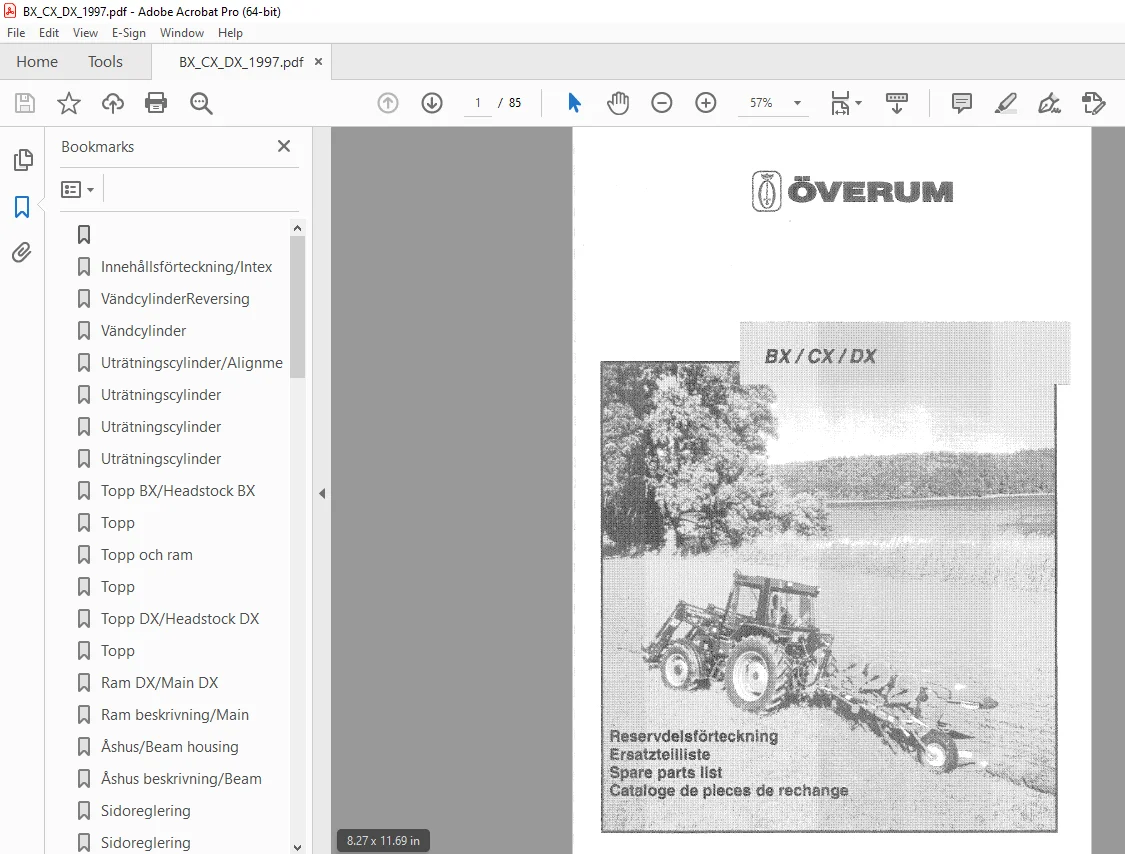The width and height of the screenshot is (1125, 854).
Task: Open the Attachments paperclip panel
Action: click(x=22, y=253)
